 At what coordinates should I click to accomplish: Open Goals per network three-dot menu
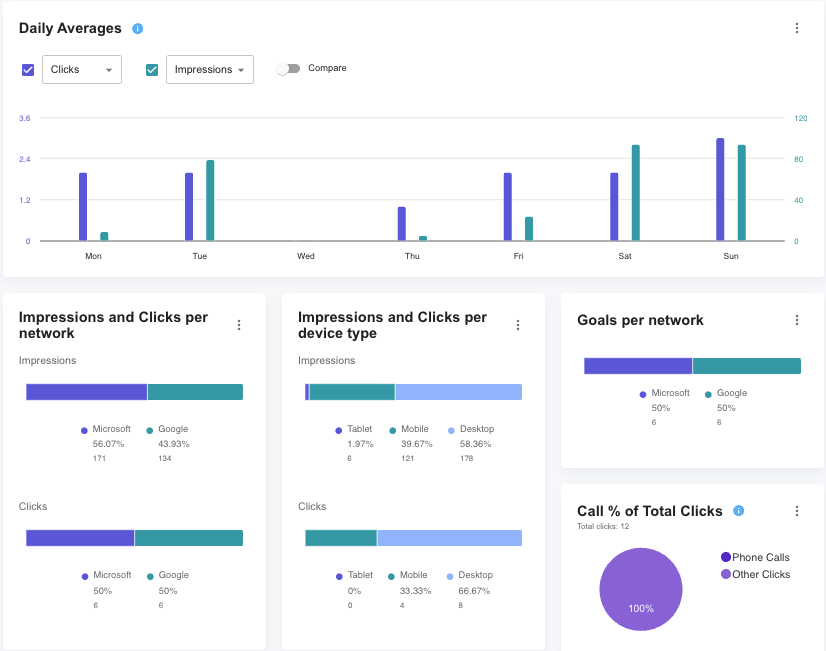point(797,320)
